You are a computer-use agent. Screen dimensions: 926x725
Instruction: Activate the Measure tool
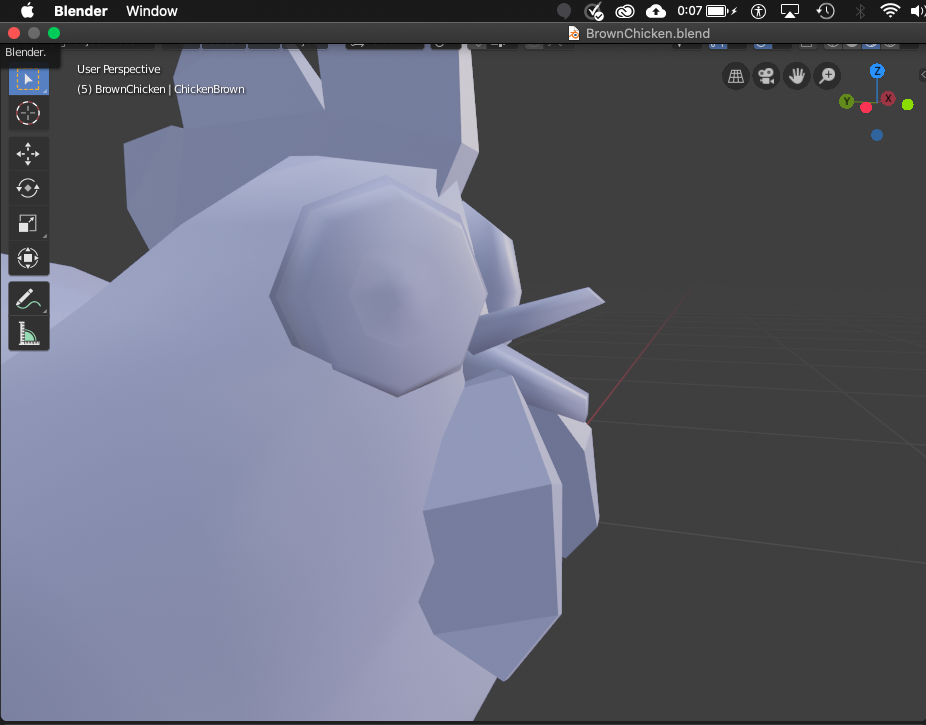click(28, 333)
